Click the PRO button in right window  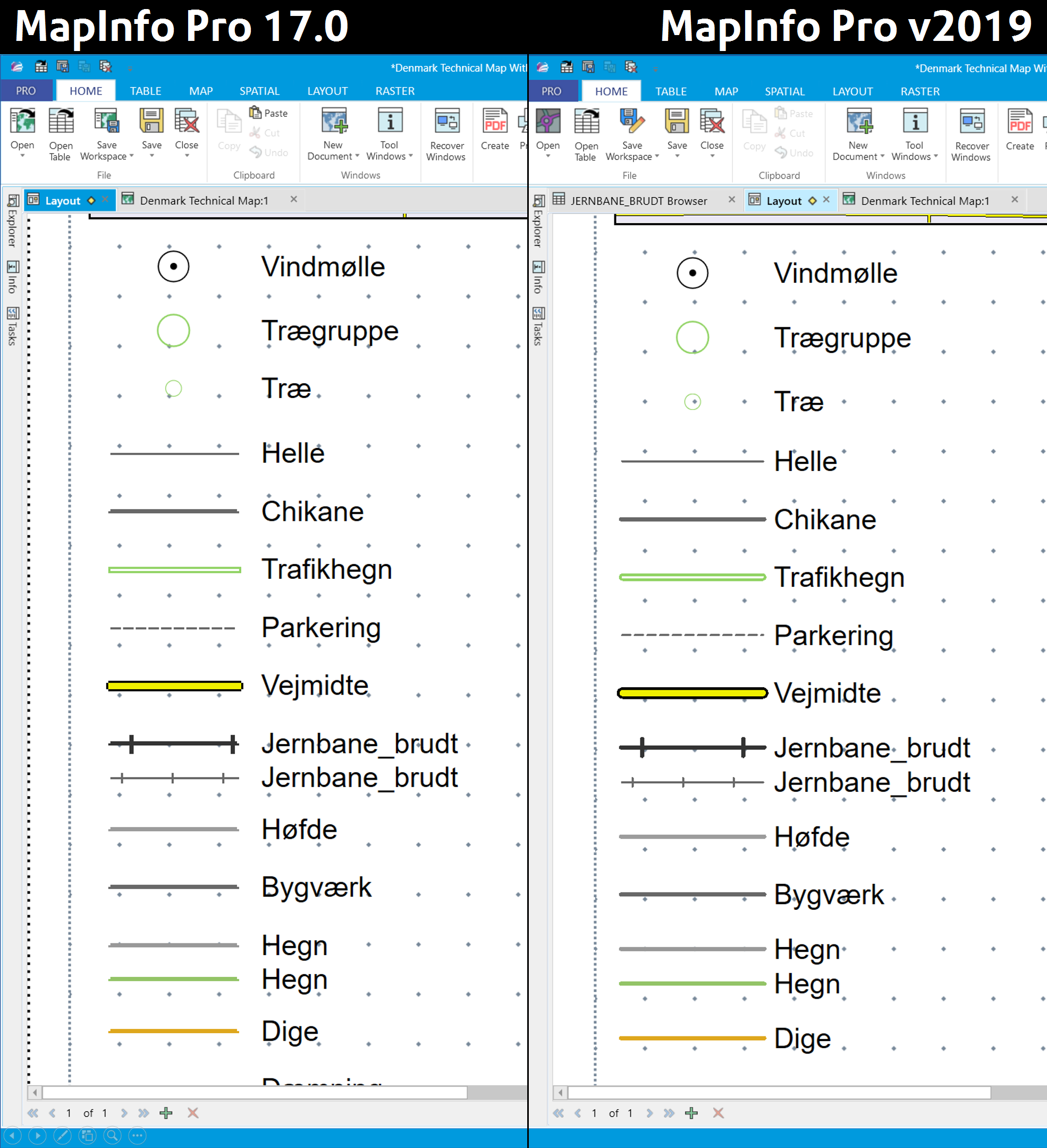pyautogui.click(x=551, y=91)
